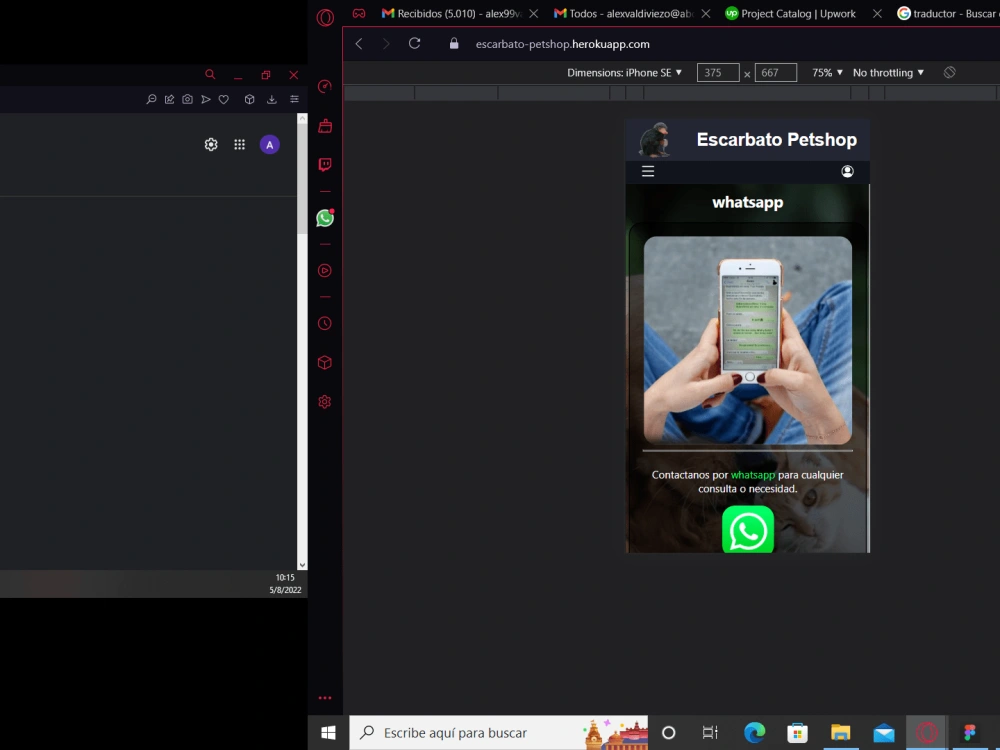Expand the 75% zoom dropdown
This screenshot has width=1000, height=750.
(x=827, y=73)
